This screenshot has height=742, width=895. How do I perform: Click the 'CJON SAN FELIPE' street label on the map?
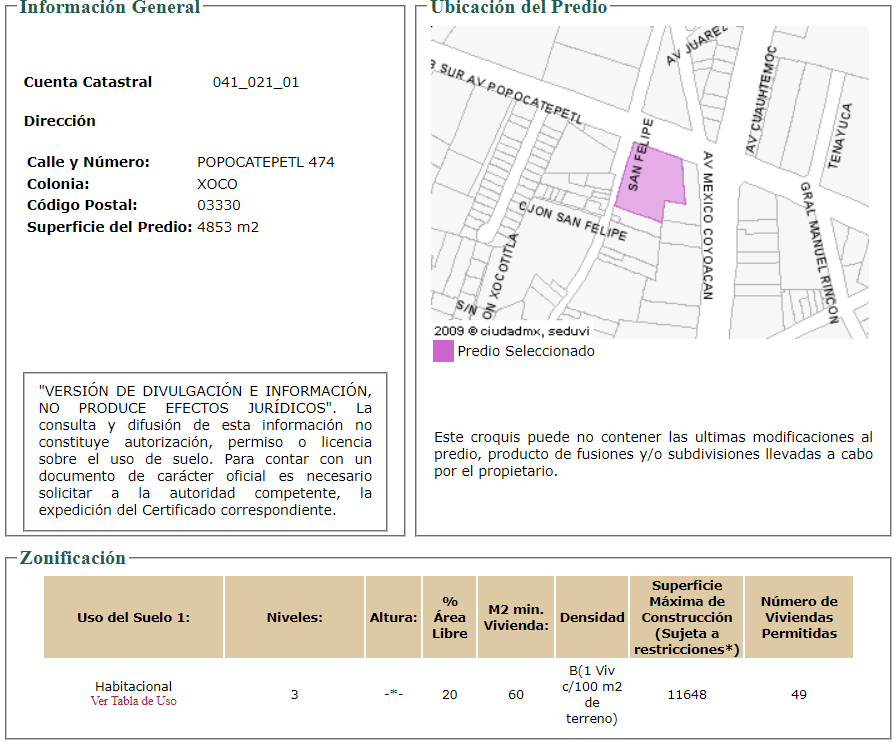coord(573,220)
